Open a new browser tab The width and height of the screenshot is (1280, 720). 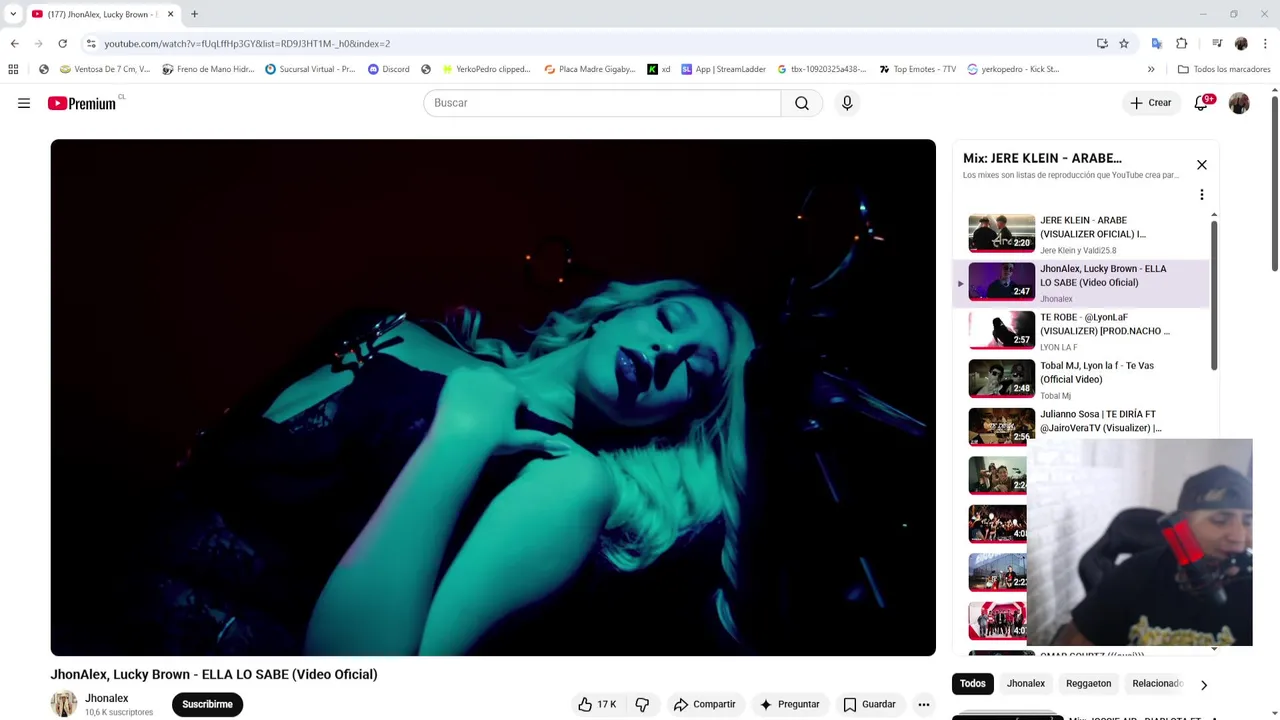point(194,14)
